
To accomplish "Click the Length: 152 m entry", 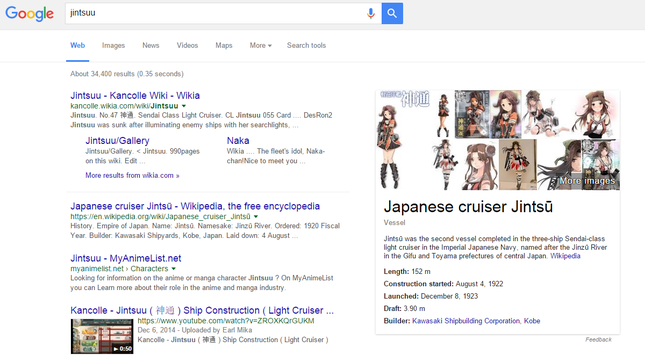I will tap(407, 272).
